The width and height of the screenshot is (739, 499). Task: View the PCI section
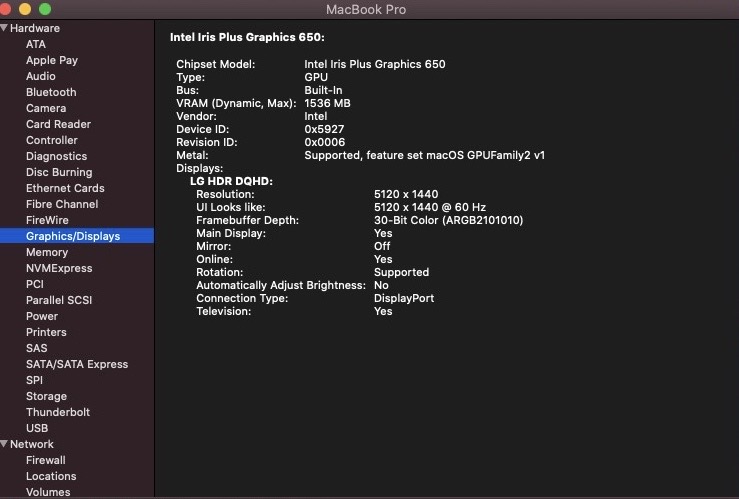tap(35, 285)
